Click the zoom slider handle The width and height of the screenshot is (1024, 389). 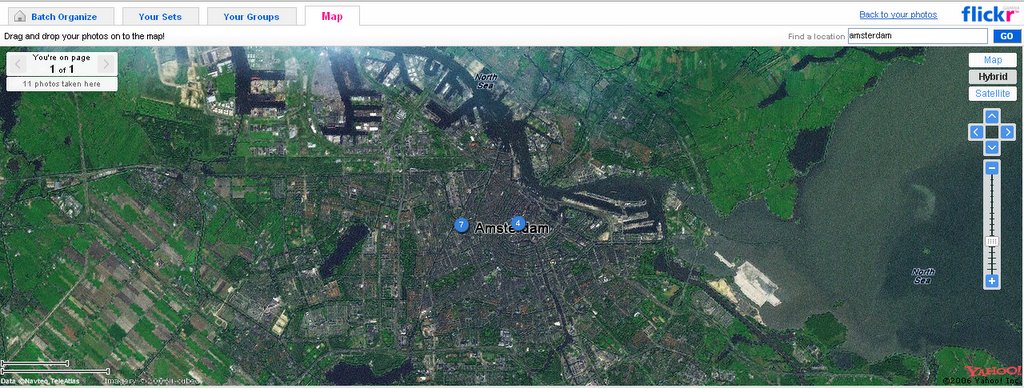click(991, 241)
